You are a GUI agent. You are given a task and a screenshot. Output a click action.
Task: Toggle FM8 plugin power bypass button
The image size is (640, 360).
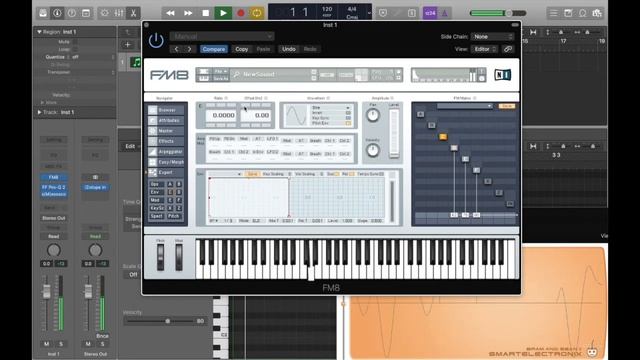[x=156, y=40]
